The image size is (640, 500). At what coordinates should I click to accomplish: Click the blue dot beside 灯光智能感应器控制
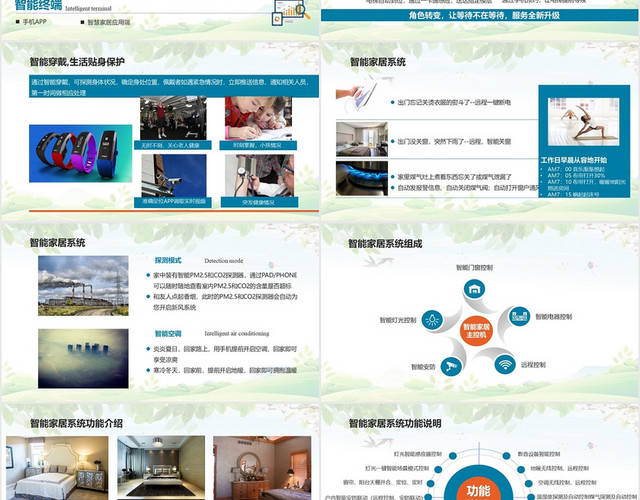[453, 456]
